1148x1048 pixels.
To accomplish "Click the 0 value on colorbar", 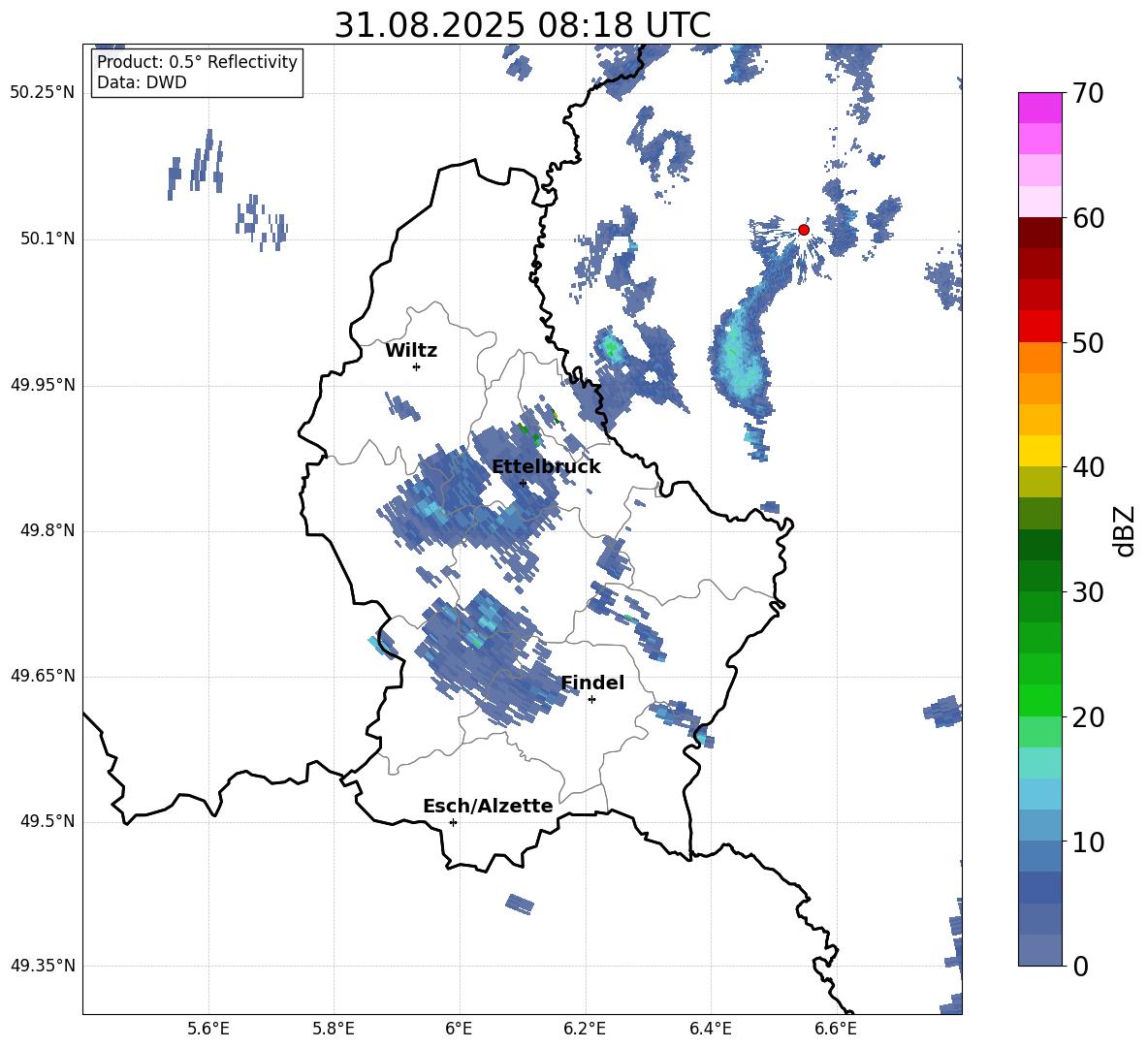I will coord(1080,966).
